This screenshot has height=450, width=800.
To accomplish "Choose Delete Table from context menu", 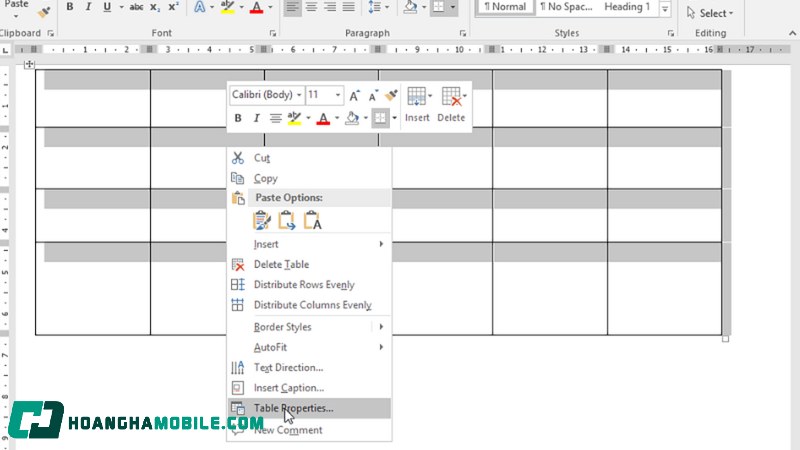I will click(309, 265).
